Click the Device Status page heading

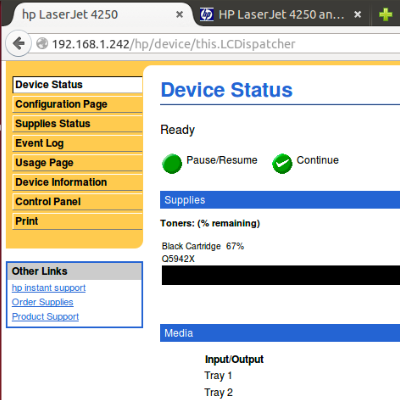(227, 90)
